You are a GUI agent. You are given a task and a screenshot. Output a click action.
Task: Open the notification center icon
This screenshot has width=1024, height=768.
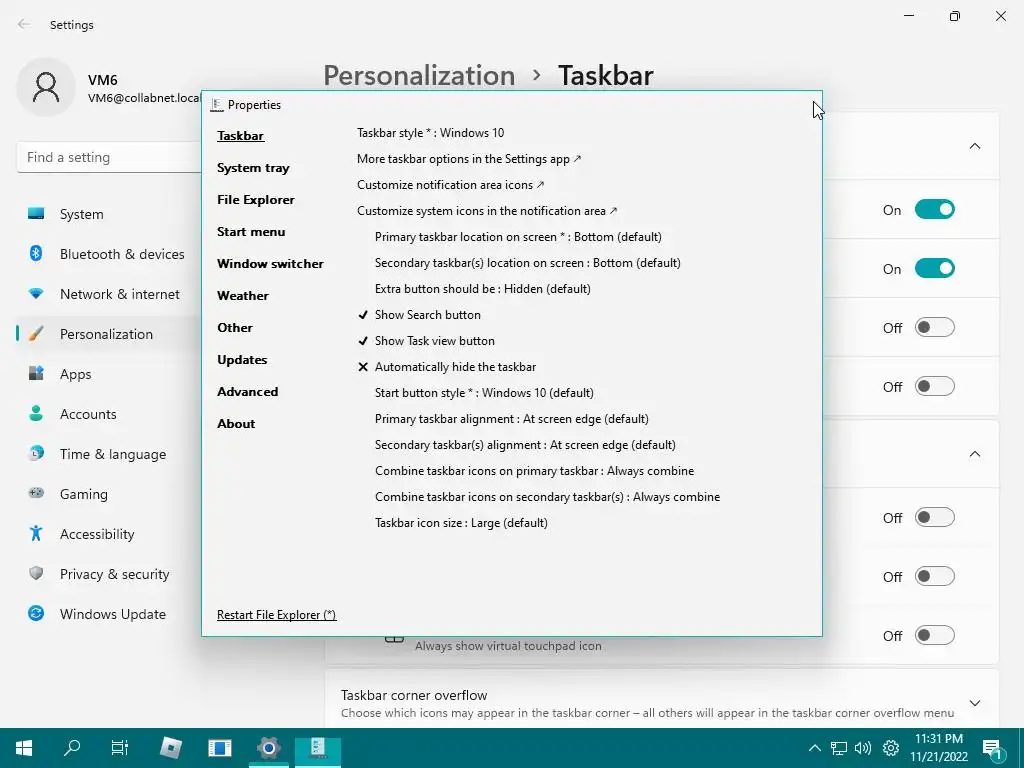click(x=992, y=748)
